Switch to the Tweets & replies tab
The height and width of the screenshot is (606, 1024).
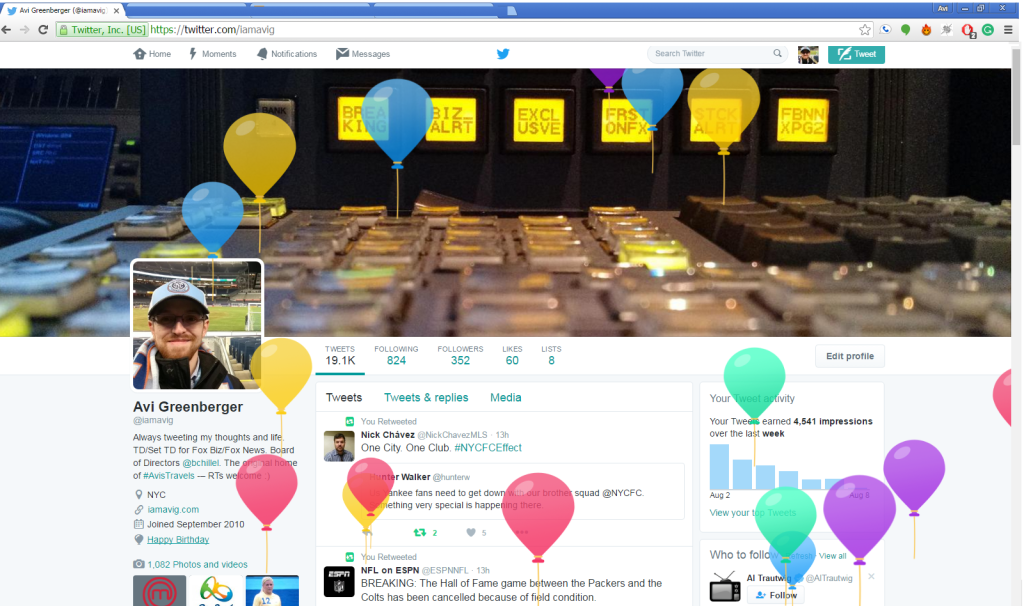426,397
